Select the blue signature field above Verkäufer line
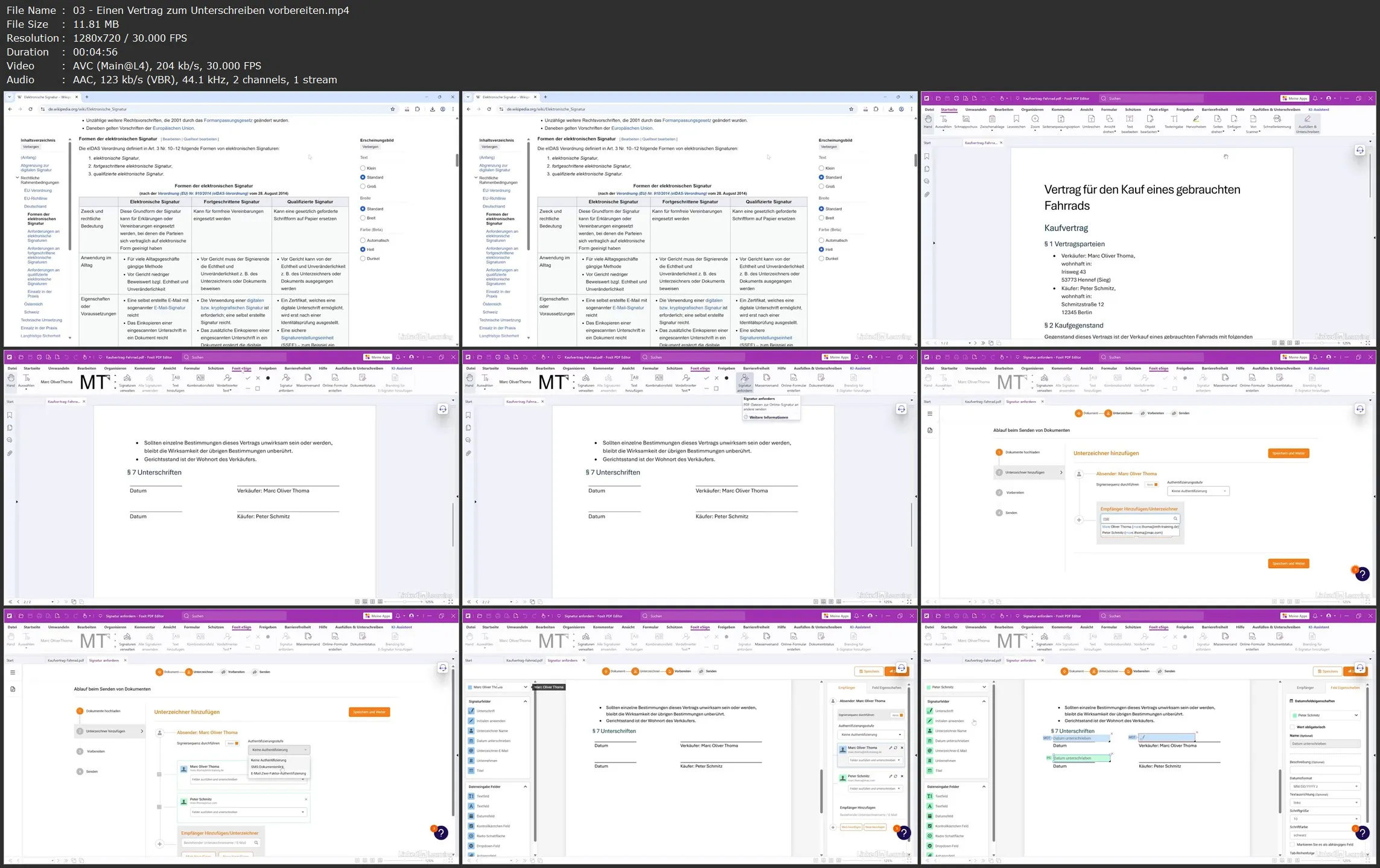Image resolution: width=1380 pixels, height=868 pixels. pyautogui.click(x=1167, y=737)
